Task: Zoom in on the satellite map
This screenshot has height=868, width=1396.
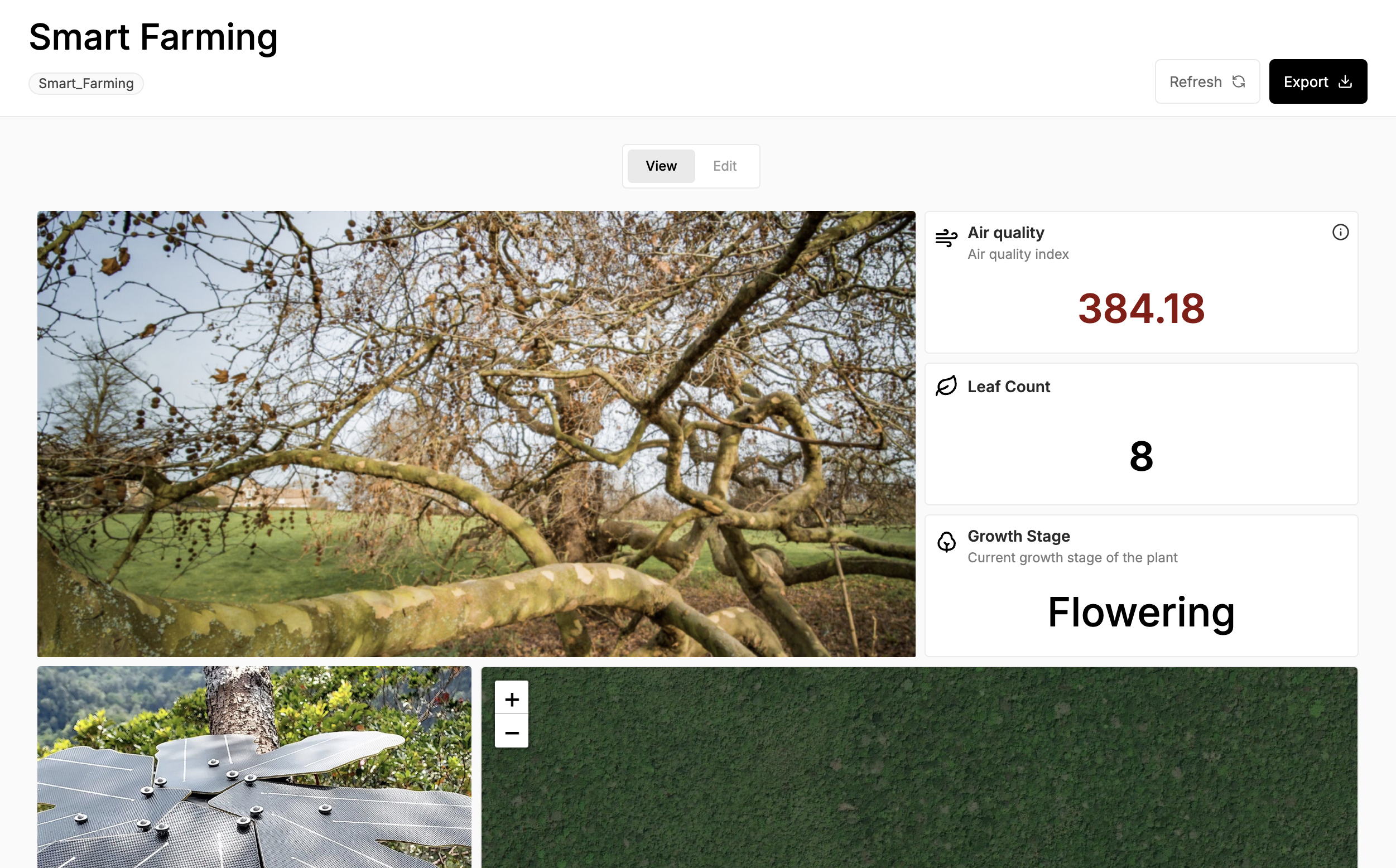Action: (x=512, y=698)
